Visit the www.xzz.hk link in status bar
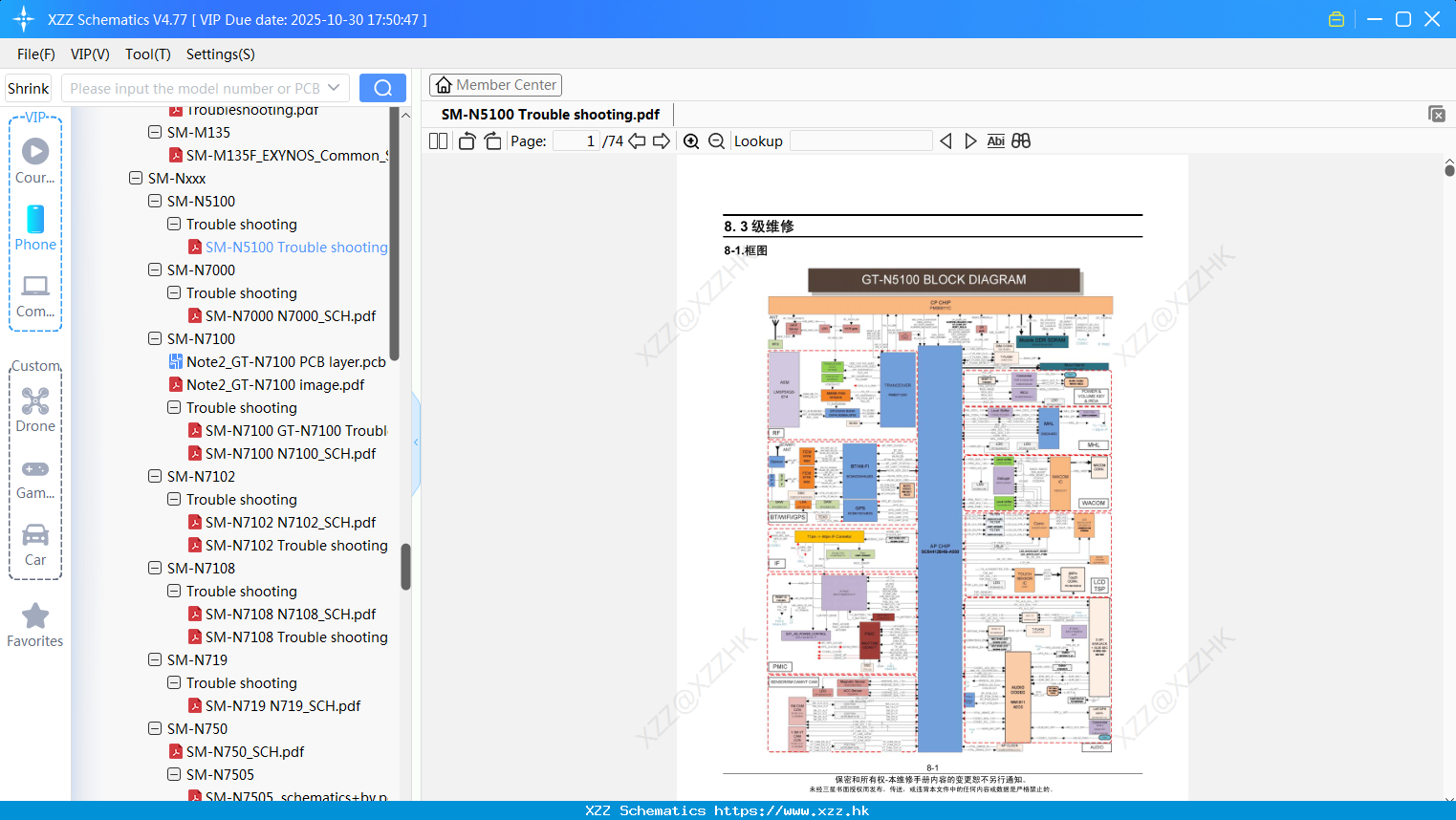1456x820 pixels. pos(792,810)
